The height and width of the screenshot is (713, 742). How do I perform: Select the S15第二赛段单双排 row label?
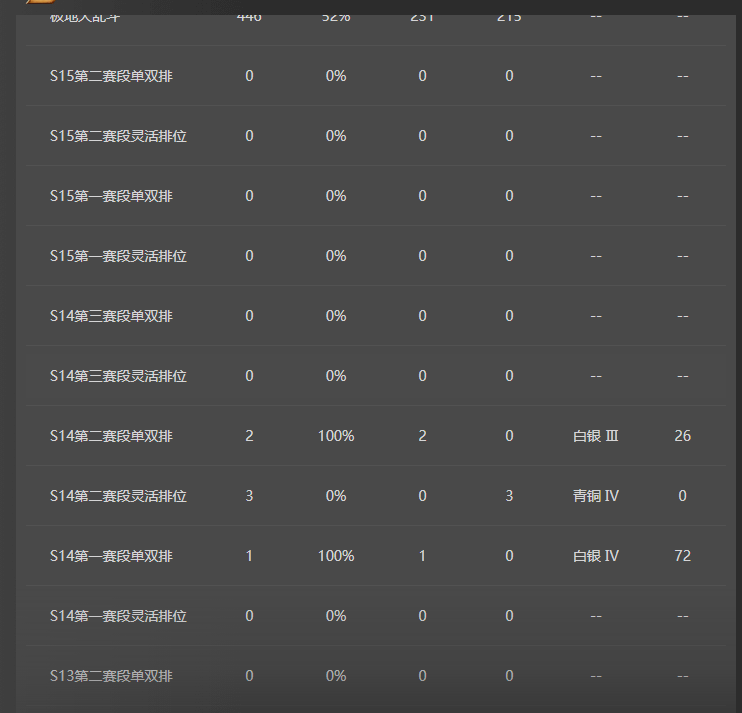coord(111,76)
